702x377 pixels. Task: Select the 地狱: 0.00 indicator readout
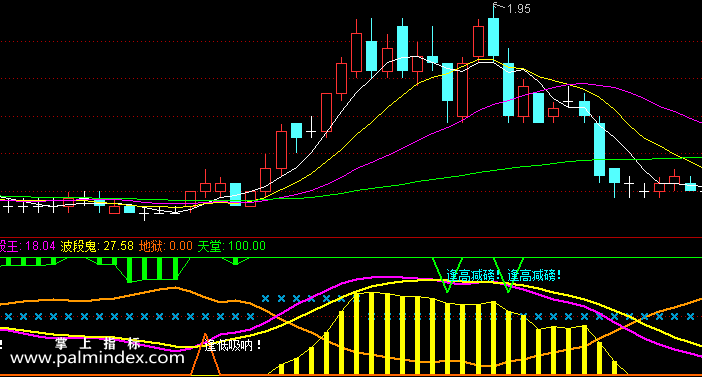coord(166,246)
